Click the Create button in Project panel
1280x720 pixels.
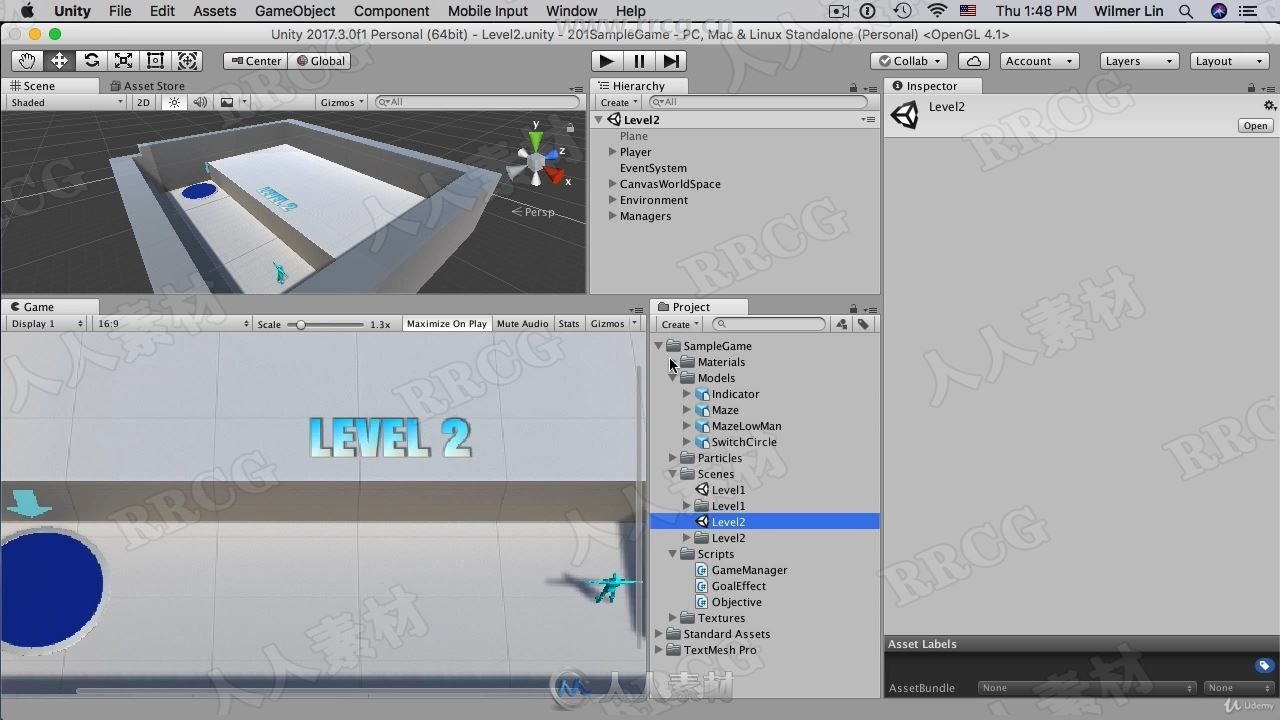pyautogui.click(x=679, y=324)
